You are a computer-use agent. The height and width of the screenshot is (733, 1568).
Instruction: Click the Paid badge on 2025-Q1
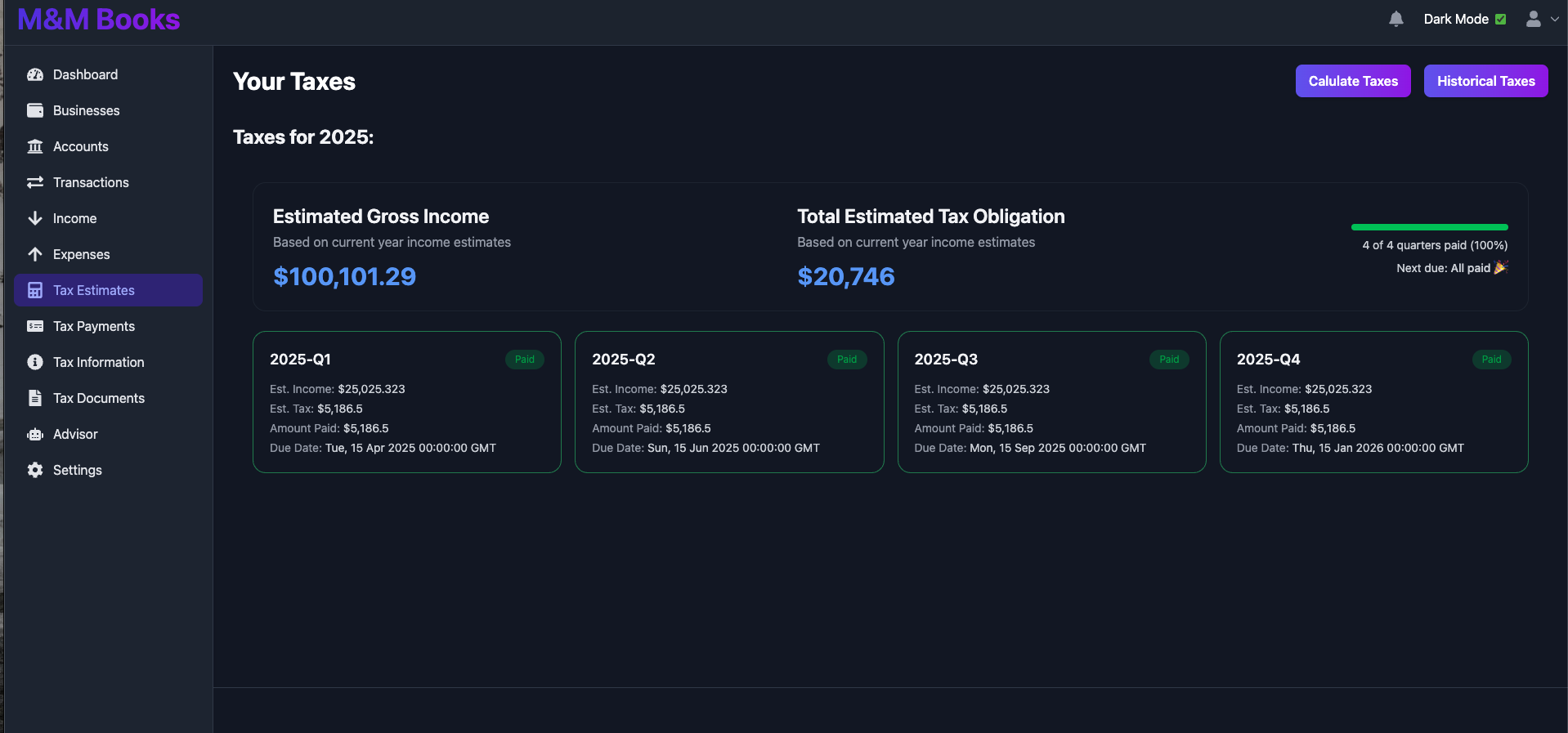click(525, 360)
